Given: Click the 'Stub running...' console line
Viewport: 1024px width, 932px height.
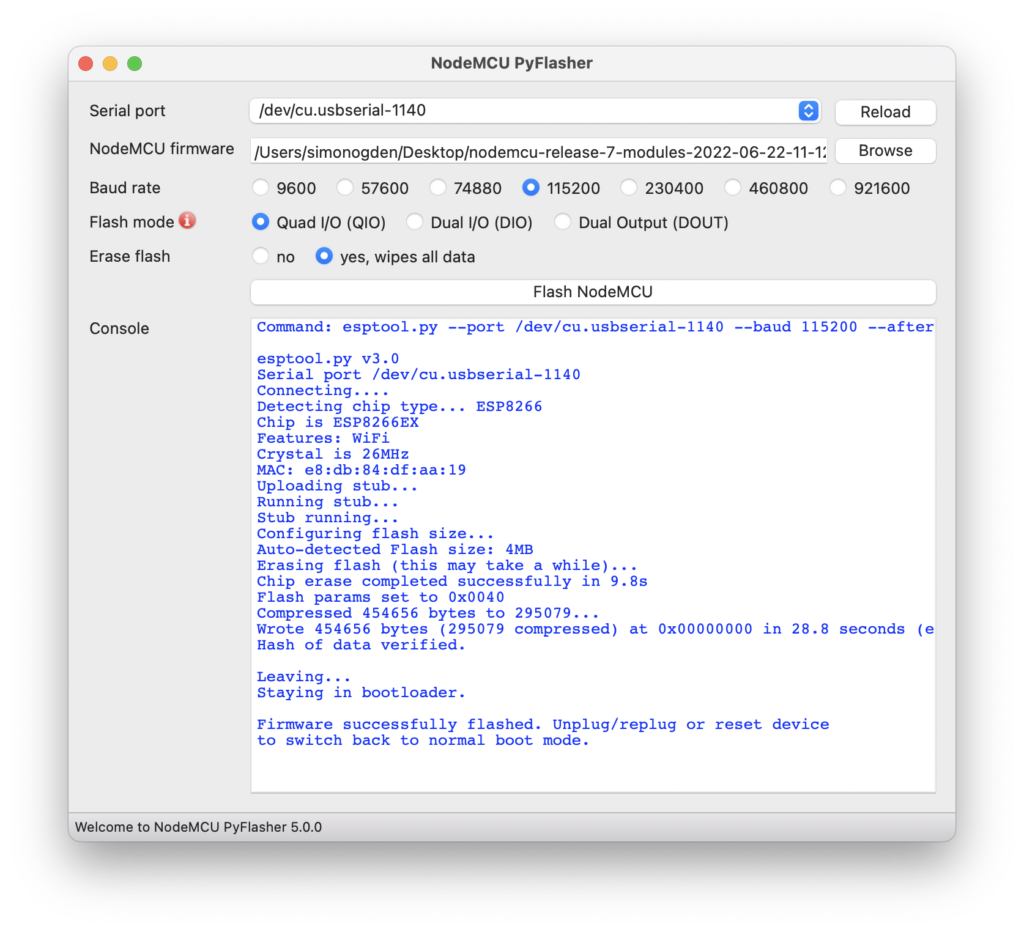Looking at the screenshot, I should [327, 518].
